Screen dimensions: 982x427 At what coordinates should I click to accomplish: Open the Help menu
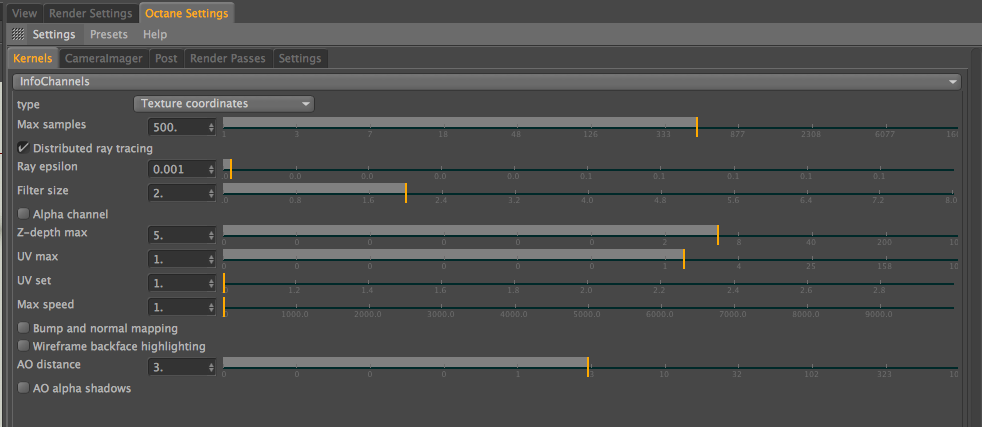pos(155,34)
